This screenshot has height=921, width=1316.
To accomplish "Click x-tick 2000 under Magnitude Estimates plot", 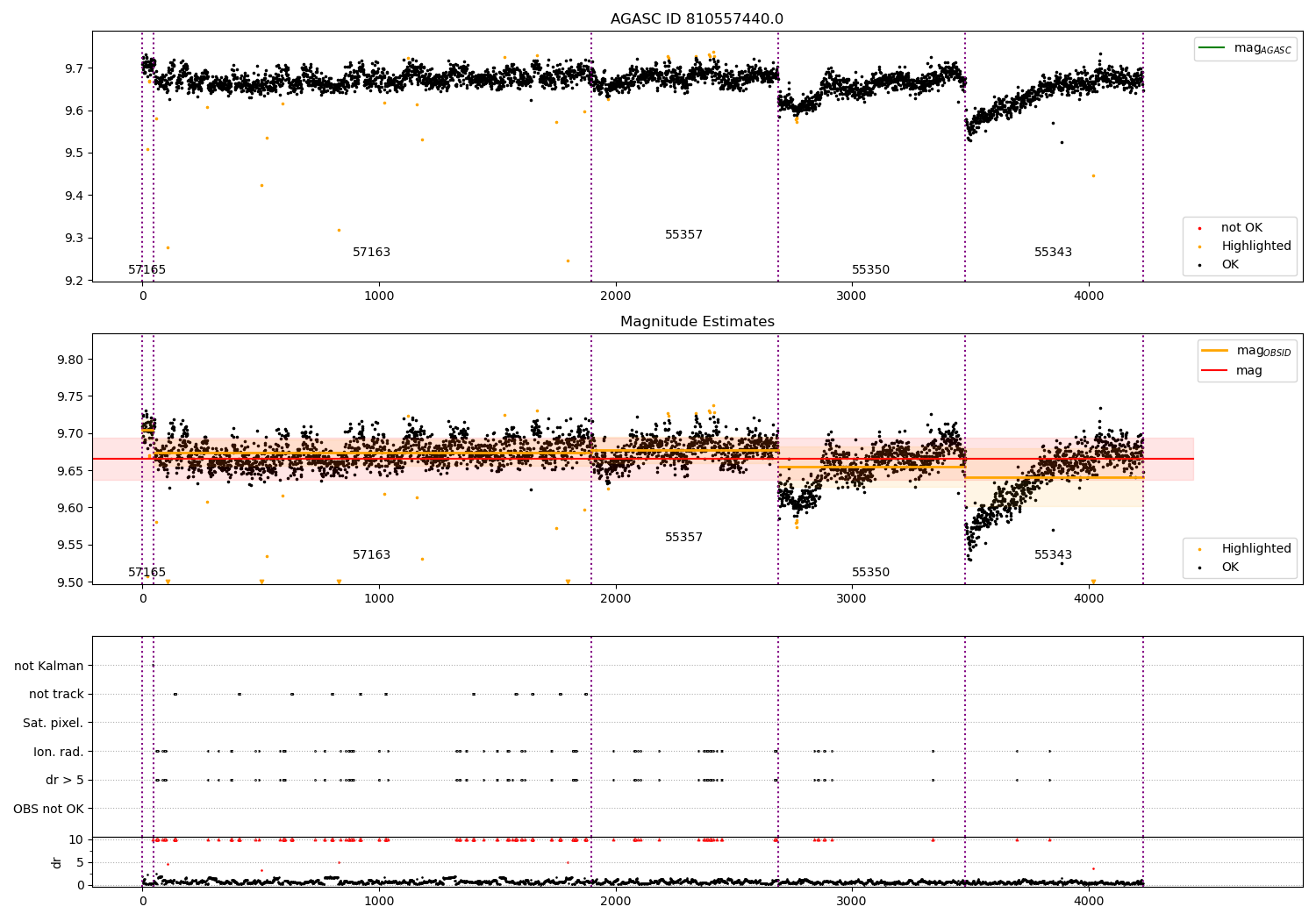I will tap(616, 599).
